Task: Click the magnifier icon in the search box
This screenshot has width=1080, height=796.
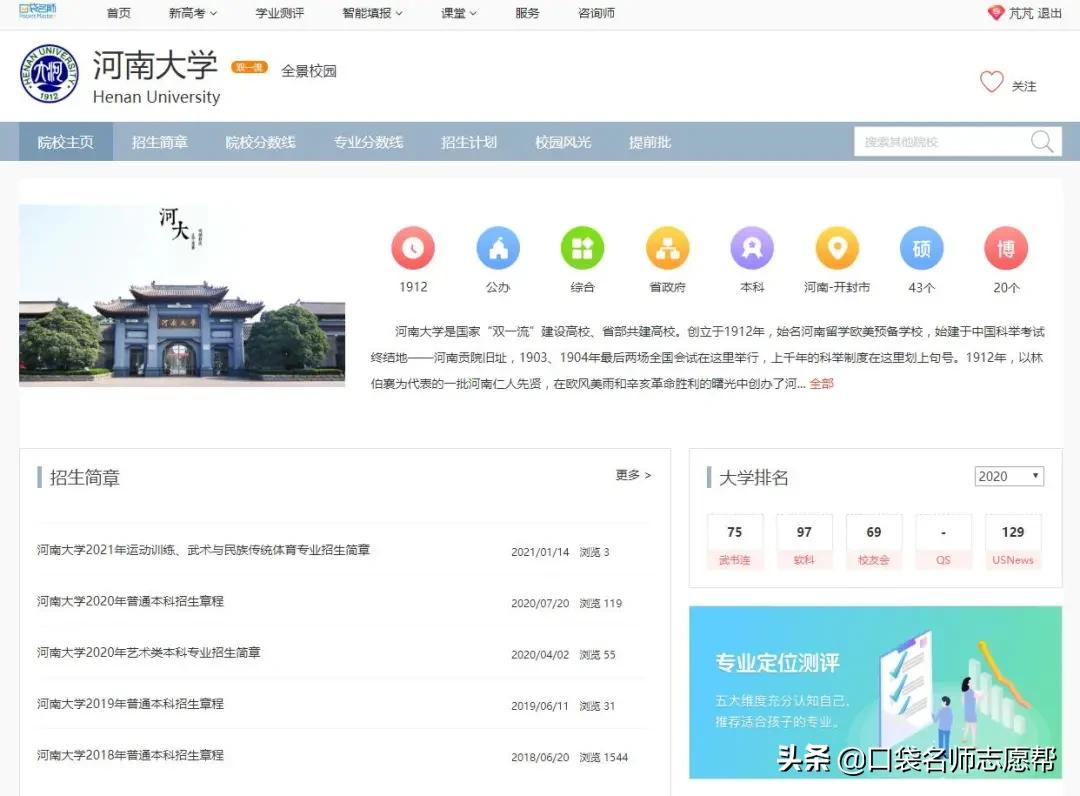Action: [x=1042, y=141]
